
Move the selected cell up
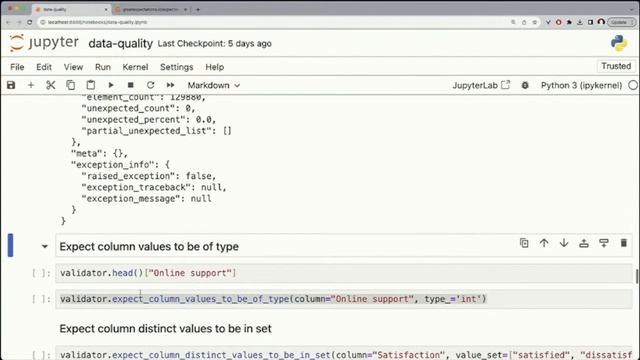(544, 243)
